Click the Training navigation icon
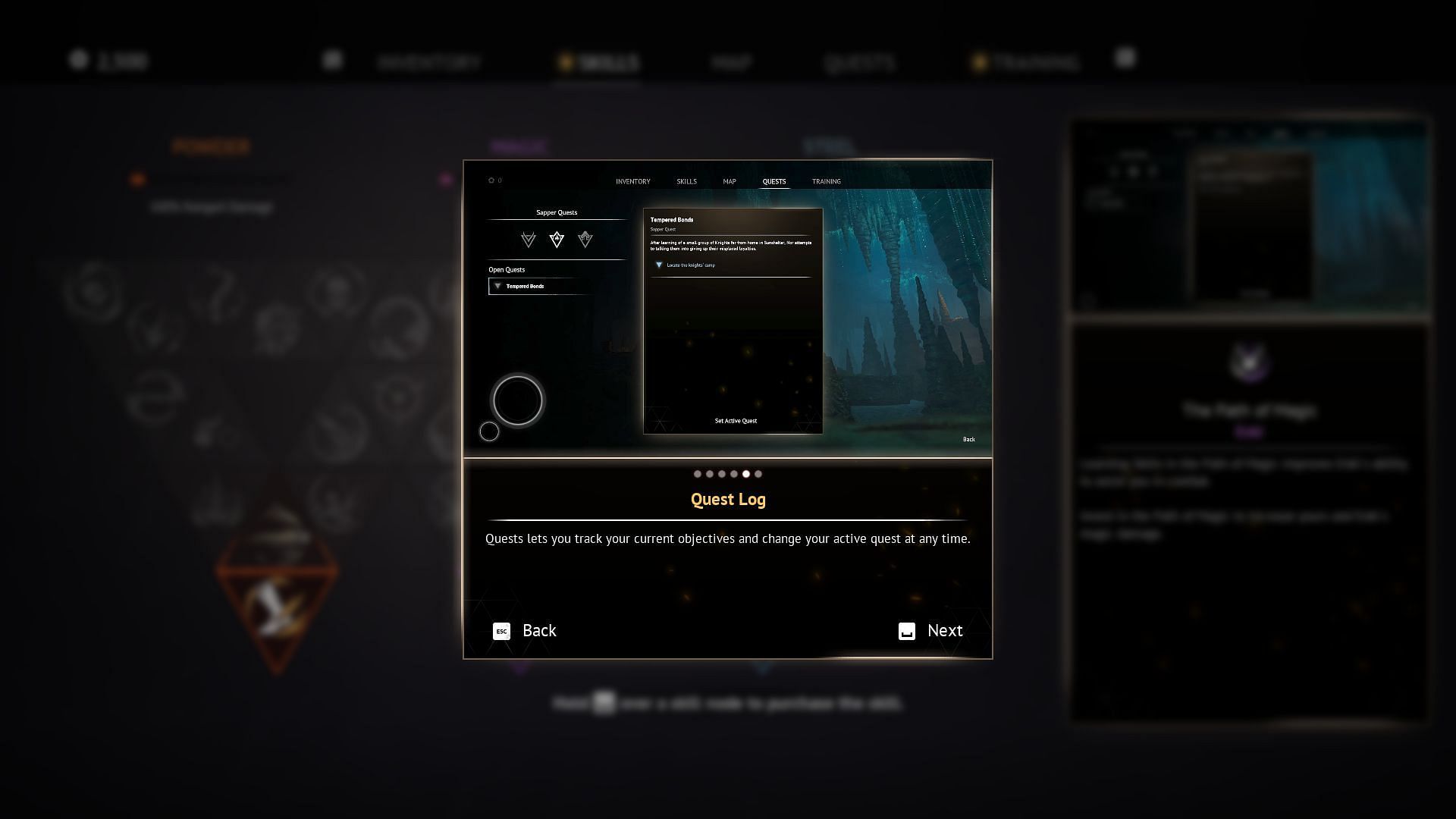The image size is (1456, 819). point(826,181)
